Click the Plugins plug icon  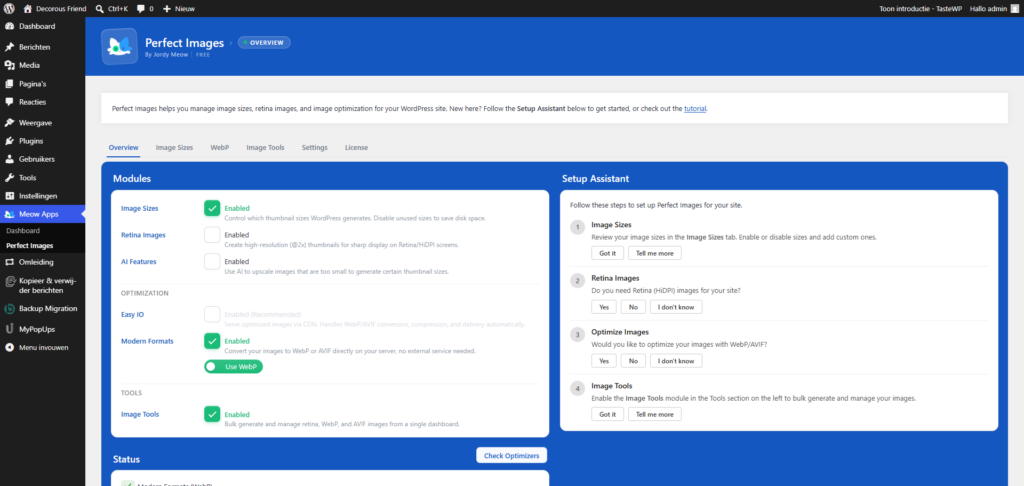(x=9, y=141)
